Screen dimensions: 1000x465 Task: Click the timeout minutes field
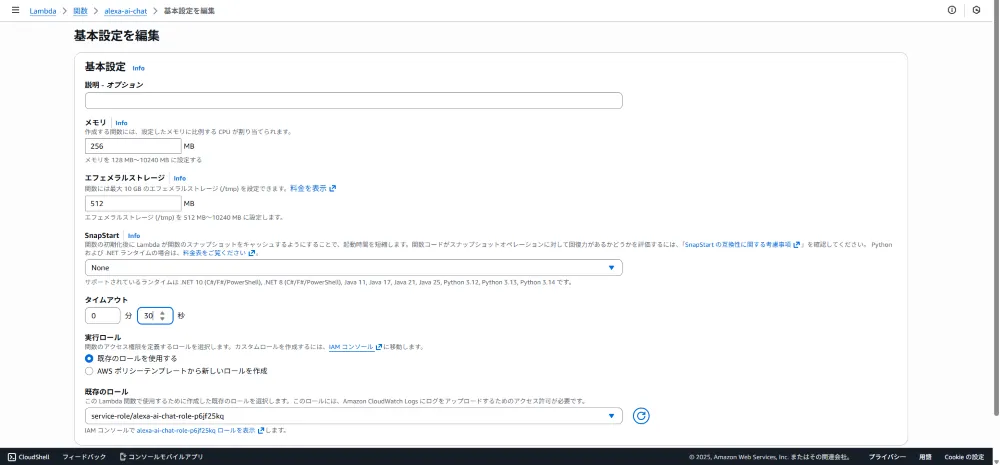tap(103, 316)
